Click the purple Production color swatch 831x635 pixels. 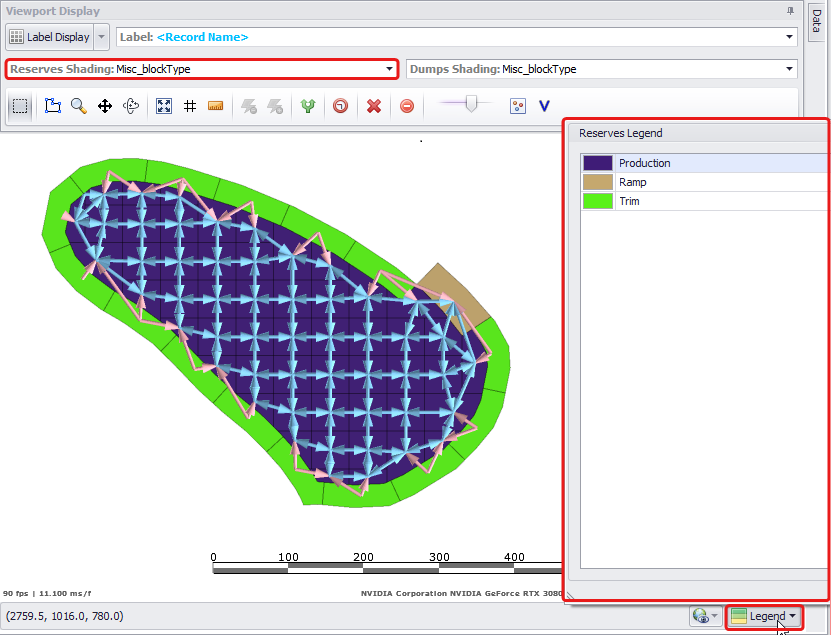pos(598,163)
